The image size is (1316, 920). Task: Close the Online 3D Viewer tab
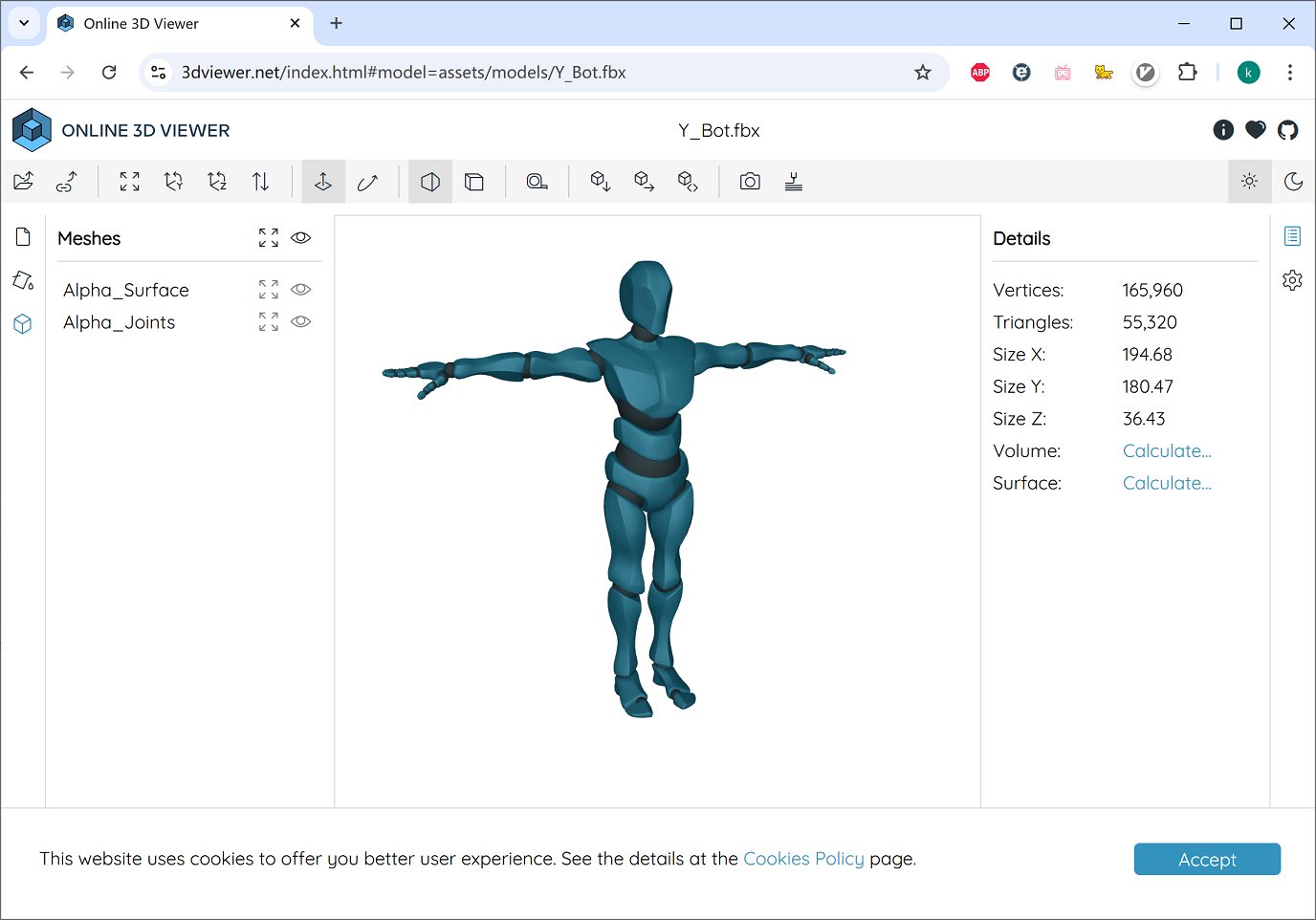[296, 23]
